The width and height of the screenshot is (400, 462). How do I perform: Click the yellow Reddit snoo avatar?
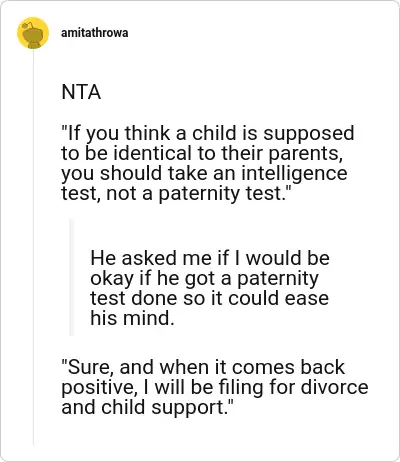tap(33, 33)
